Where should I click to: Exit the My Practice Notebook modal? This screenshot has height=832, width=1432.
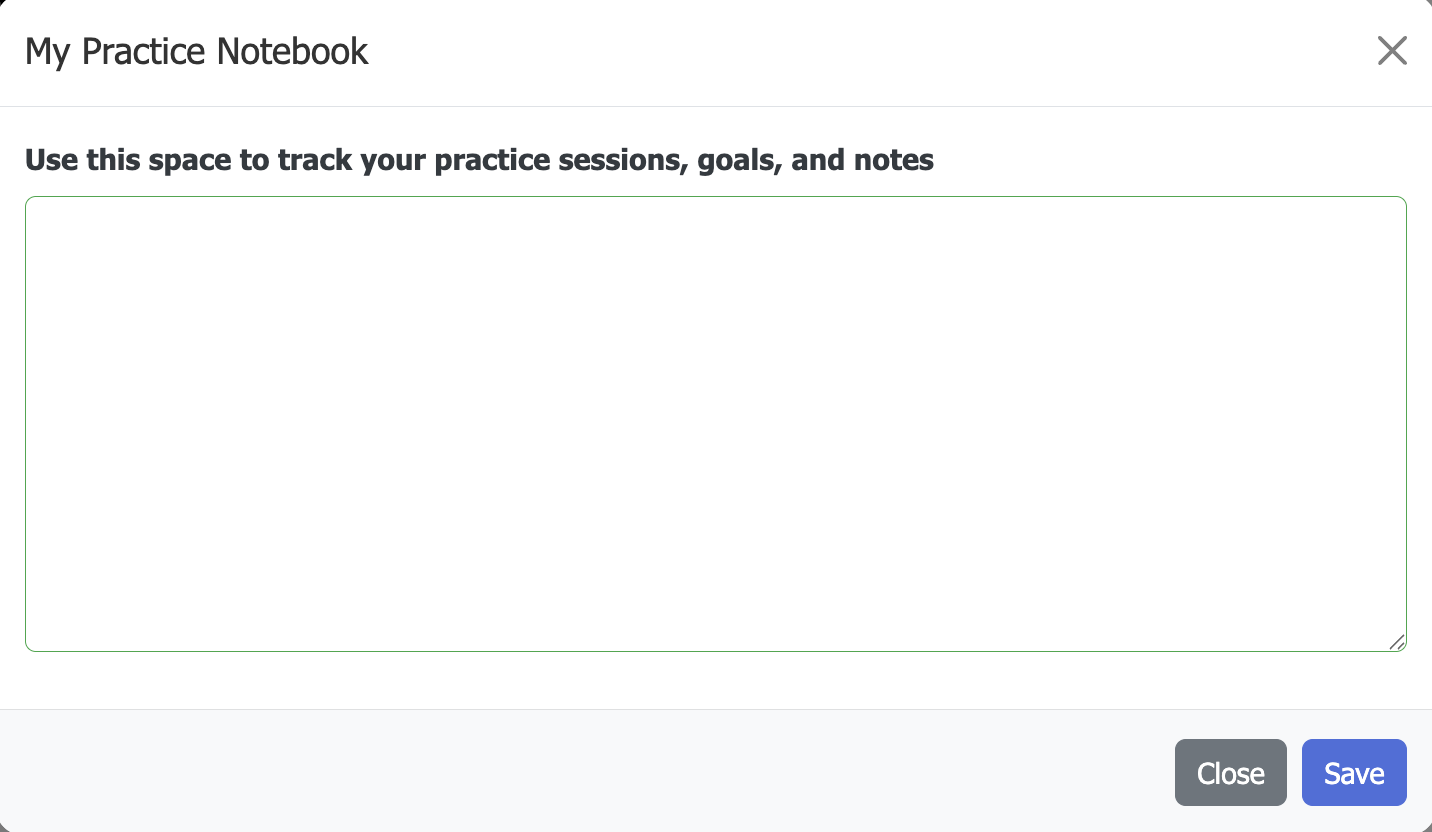1392,51
